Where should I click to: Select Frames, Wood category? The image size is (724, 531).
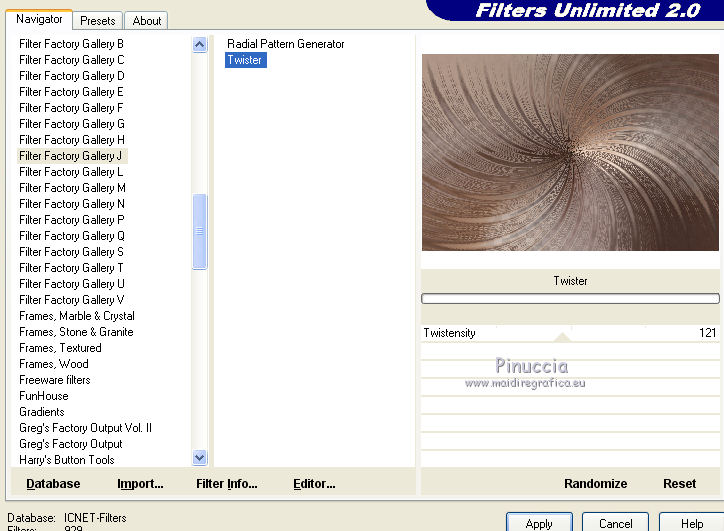pos(54,364)
